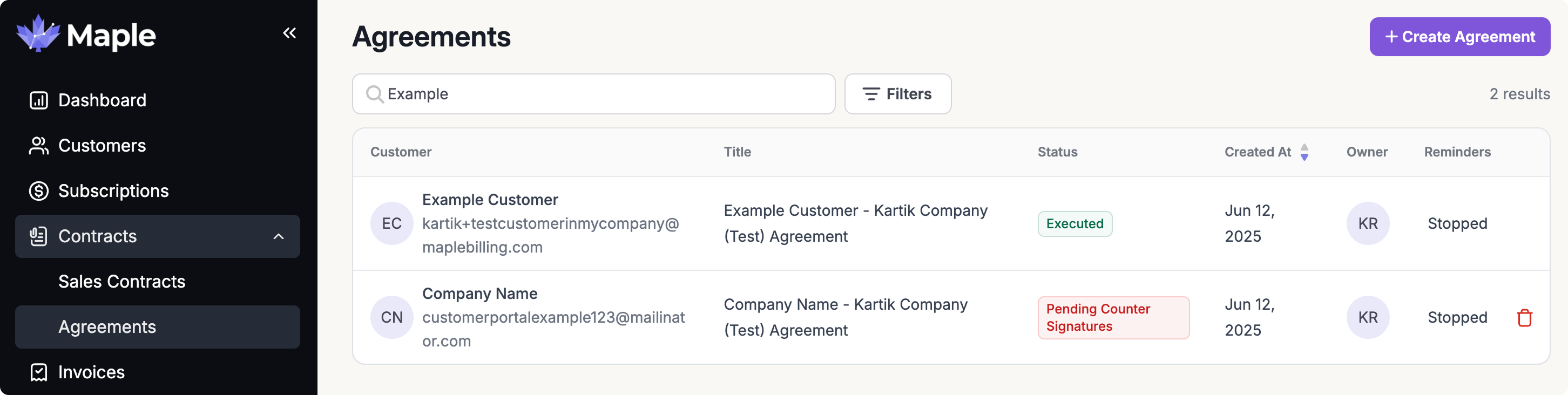Go to the Customers section
1568x395 pixels.
(102, 146)
